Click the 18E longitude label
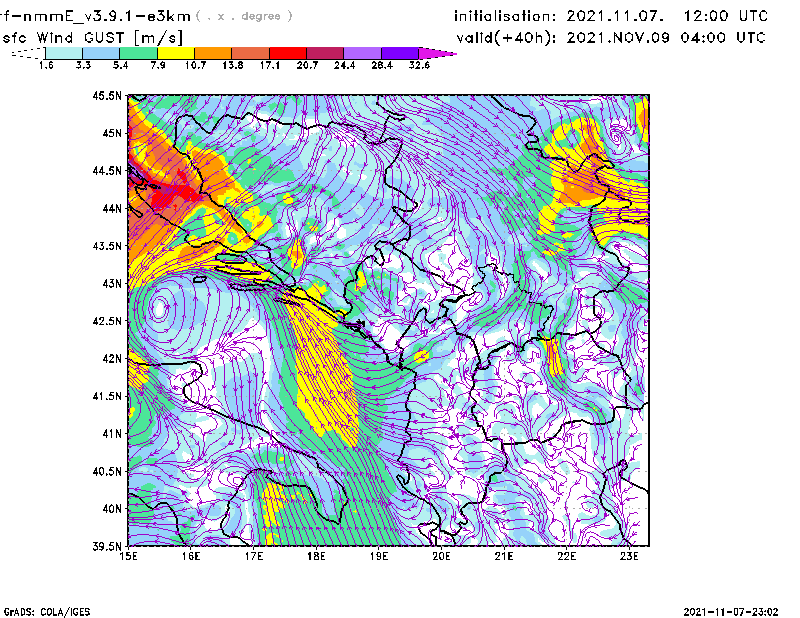Image resolution: width=800 pixels, height=618 pixels. pyautogui.click(x=316, y=556)
